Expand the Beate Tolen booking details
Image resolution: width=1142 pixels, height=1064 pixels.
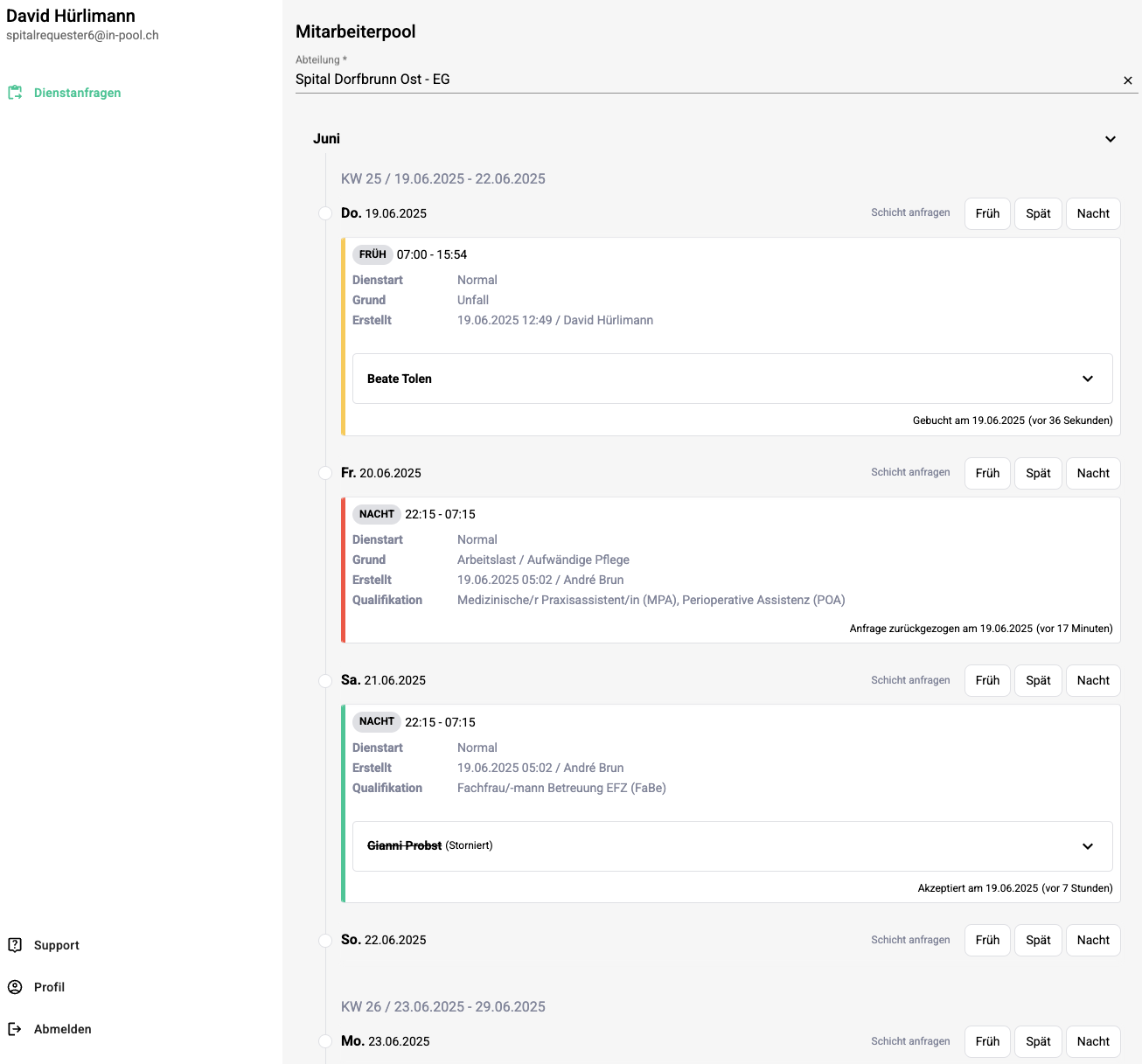1088,379
